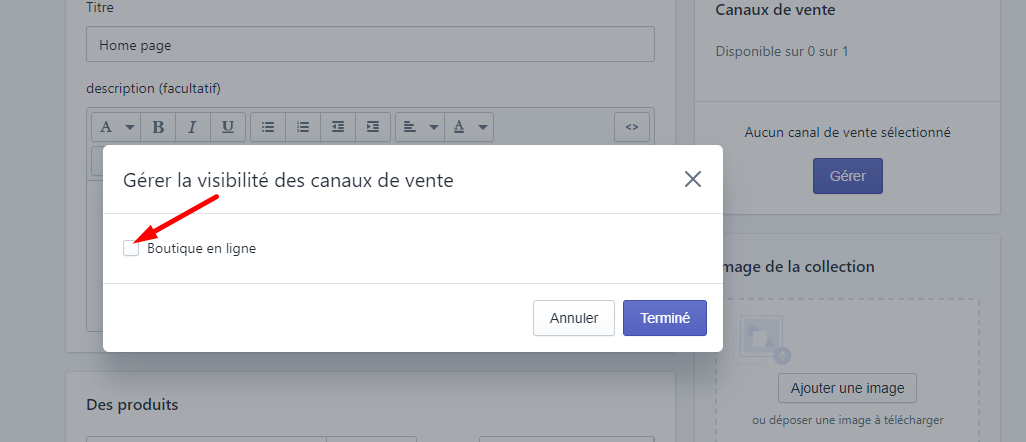This screenshot has width=1026, height=442.
Task: Insert a numbered list
Action: pos(303,127)
